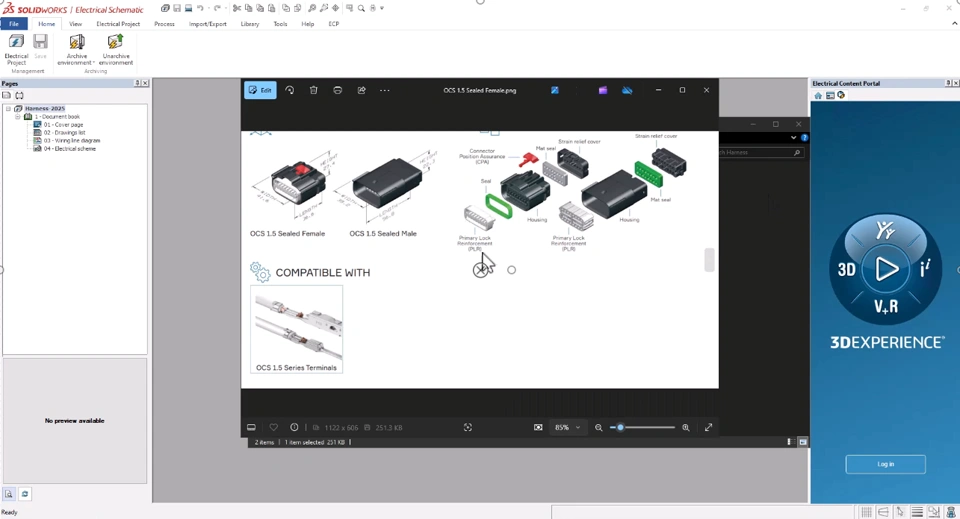The height and width of the screenshot is (519, 960).
Task: Click the first icon under Pages header
Action: tap(7, 95)
